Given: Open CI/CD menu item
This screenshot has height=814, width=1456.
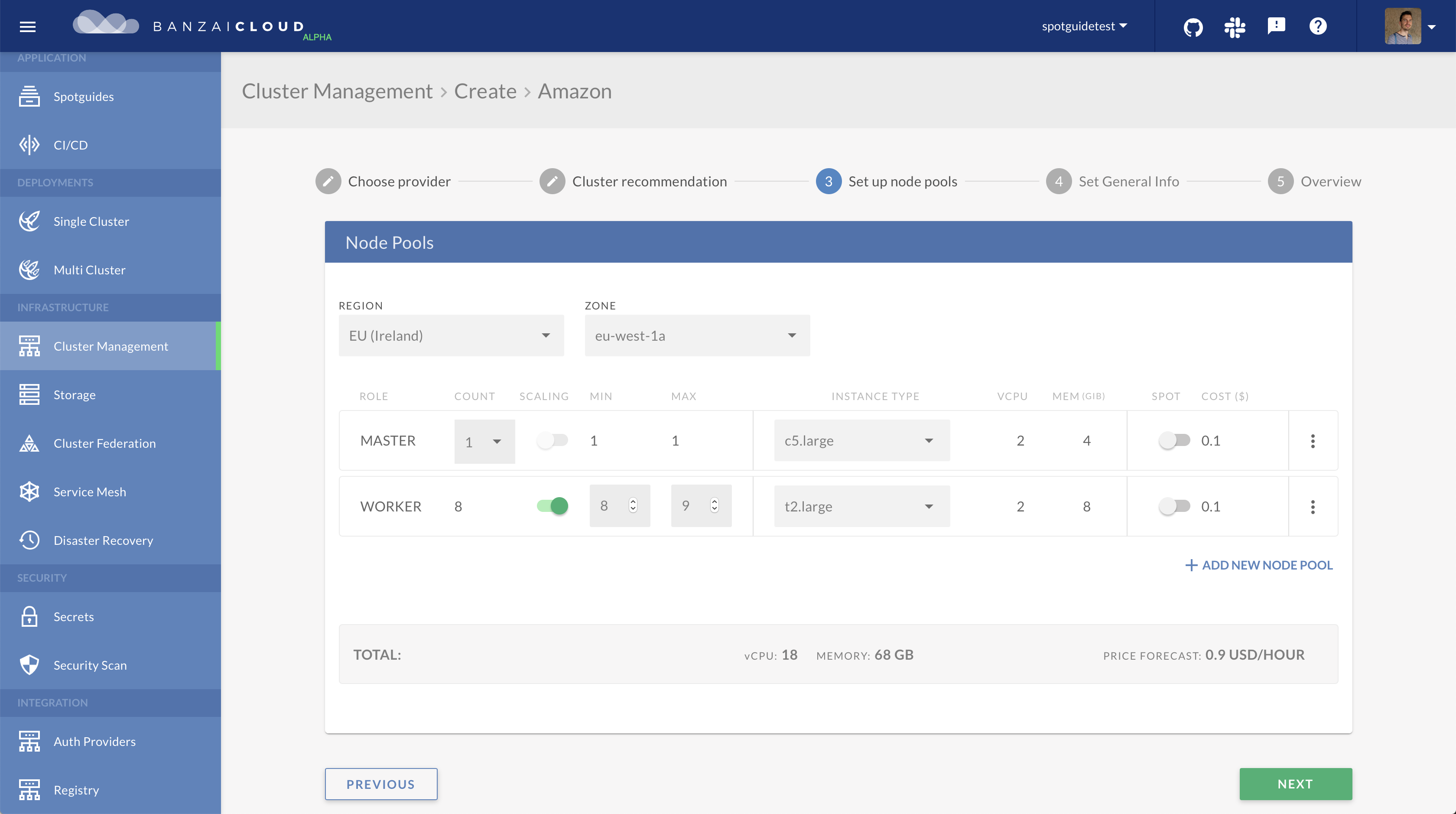Looking at the screenshot, I should pyautogui.click(x=110, y=145).
